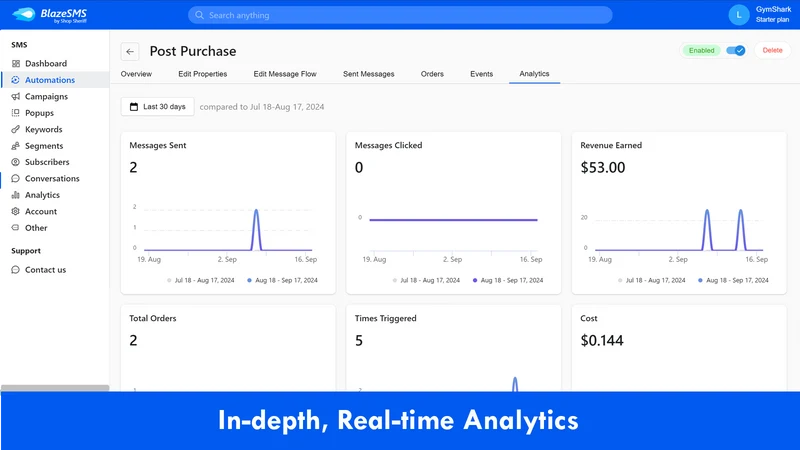Switch to the Edit Properties tab
Viewport: 800px width, 450px height.
[203, 74]
